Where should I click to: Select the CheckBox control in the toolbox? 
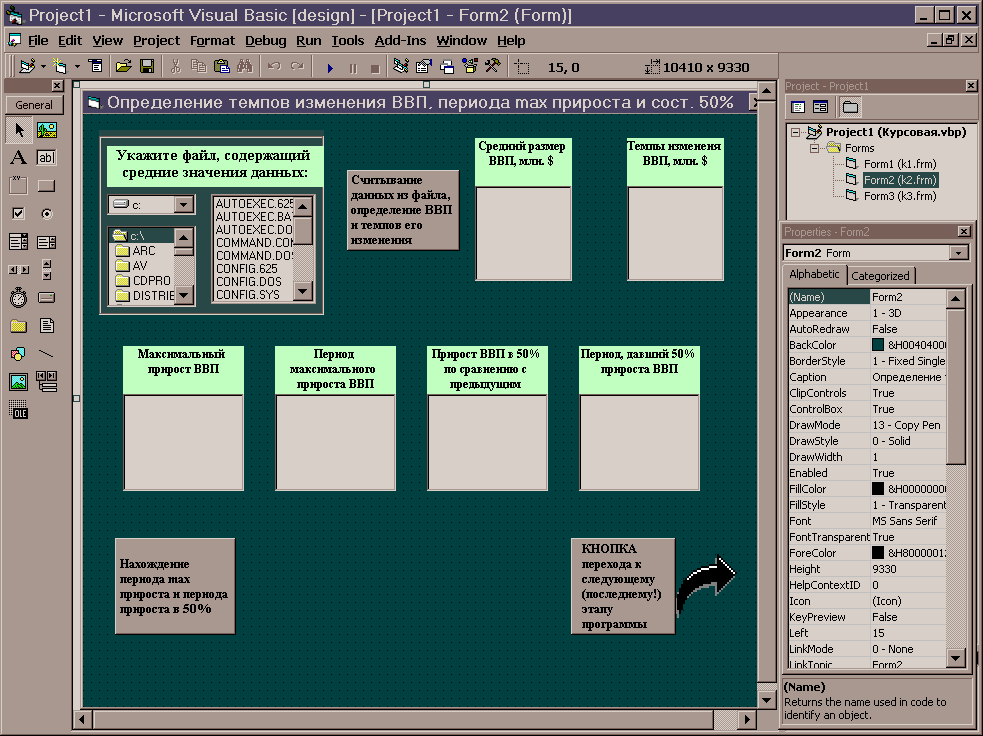coord(18,214)
